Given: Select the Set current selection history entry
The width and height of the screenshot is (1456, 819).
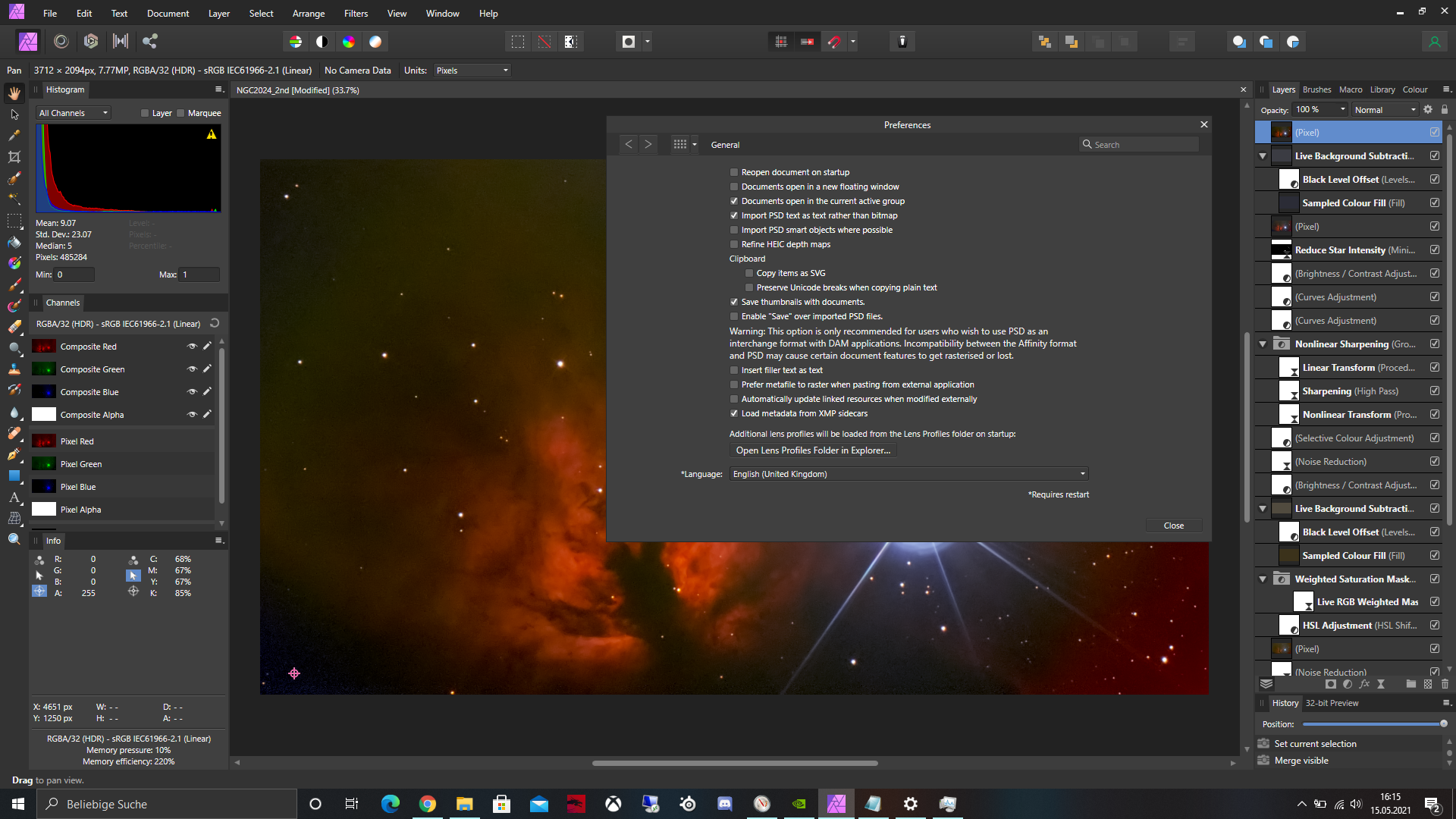Looking at the screenshot, I should click(x=1348, y=744).
